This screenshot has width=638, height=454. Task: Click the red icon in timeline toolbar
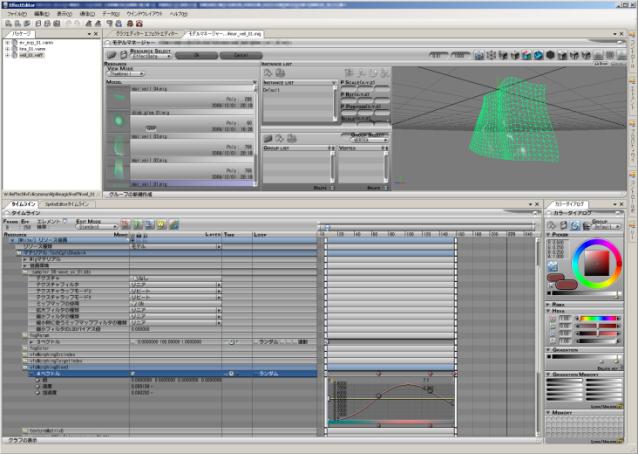tap(123, 225)
